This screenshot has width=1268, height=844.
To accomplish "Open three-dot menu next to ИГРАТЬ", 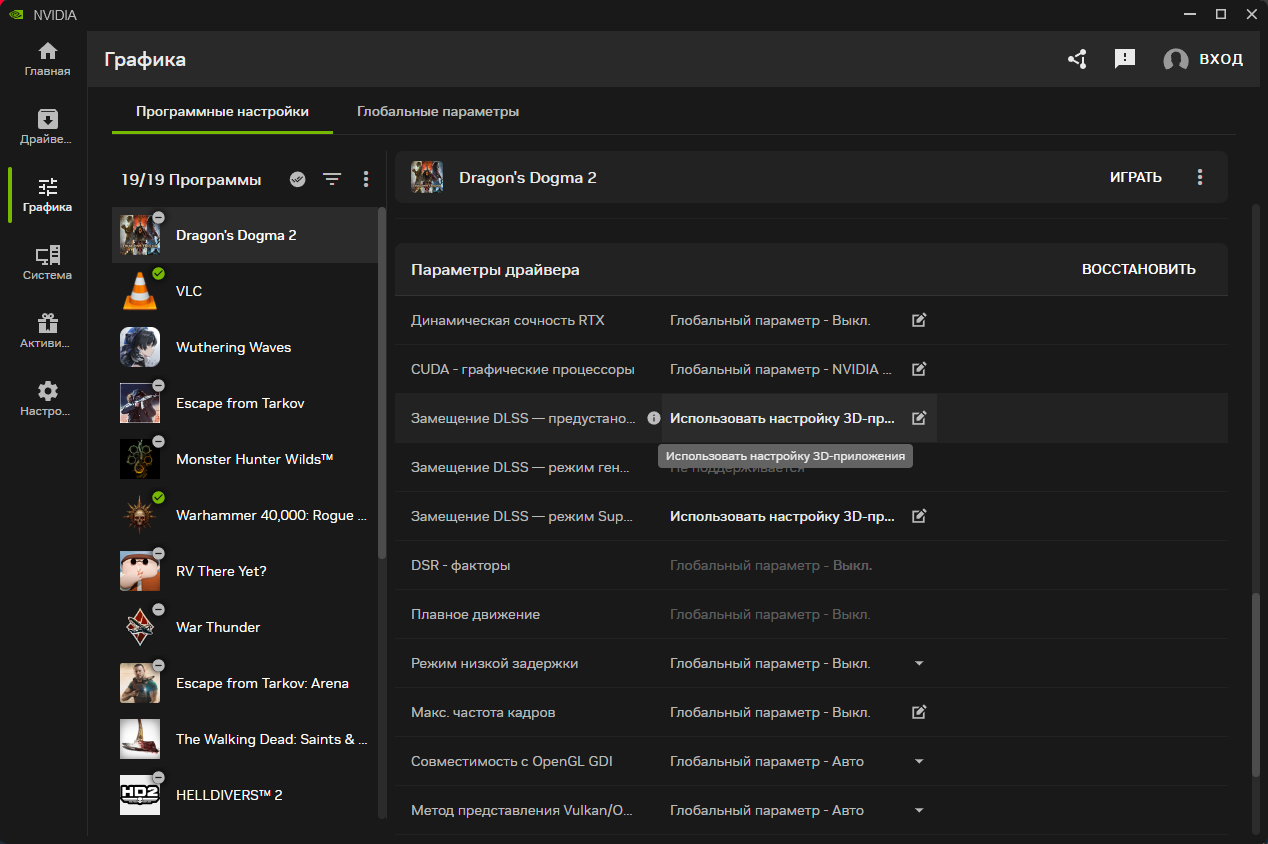I will pyautogui.click(x=1200, y=177).
